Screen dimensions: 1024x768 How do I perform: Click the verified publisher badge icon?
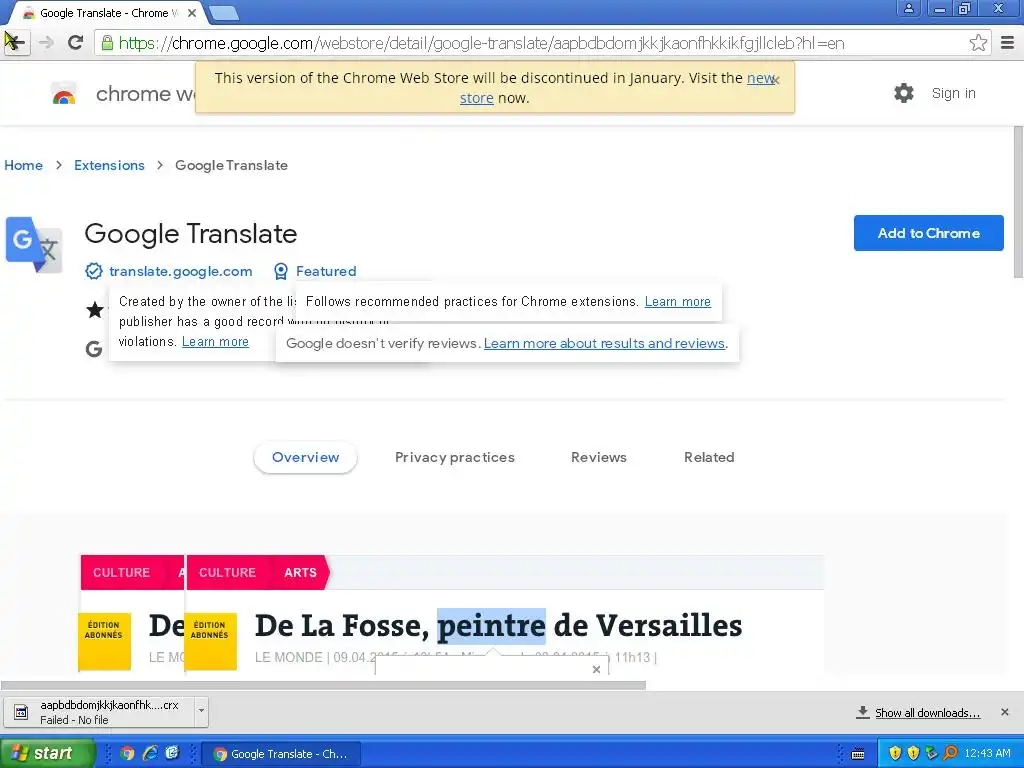pos(94,271)
